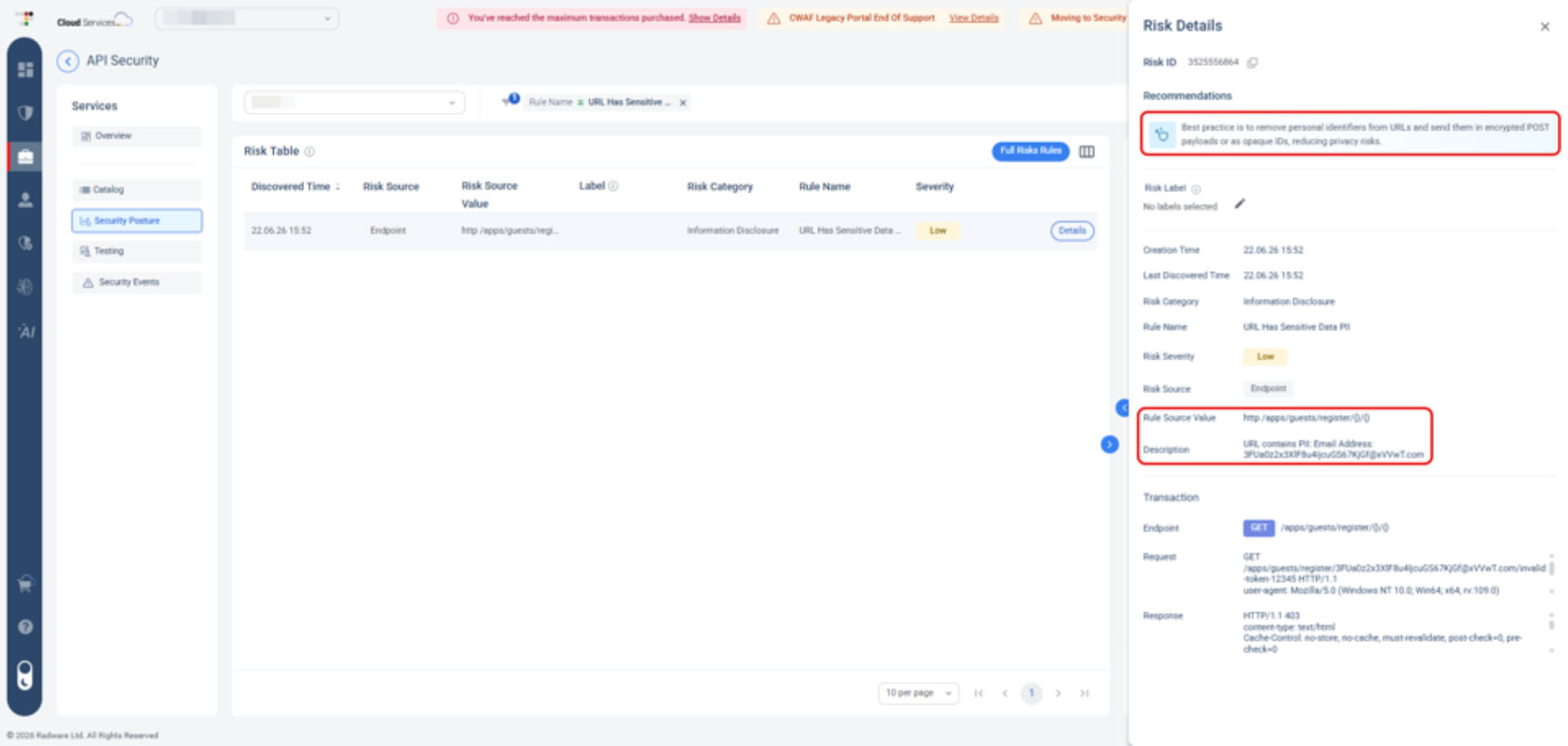Open Overview in Services menu
This screenshot has width=1568, height=746.
[x=137, y=136]
